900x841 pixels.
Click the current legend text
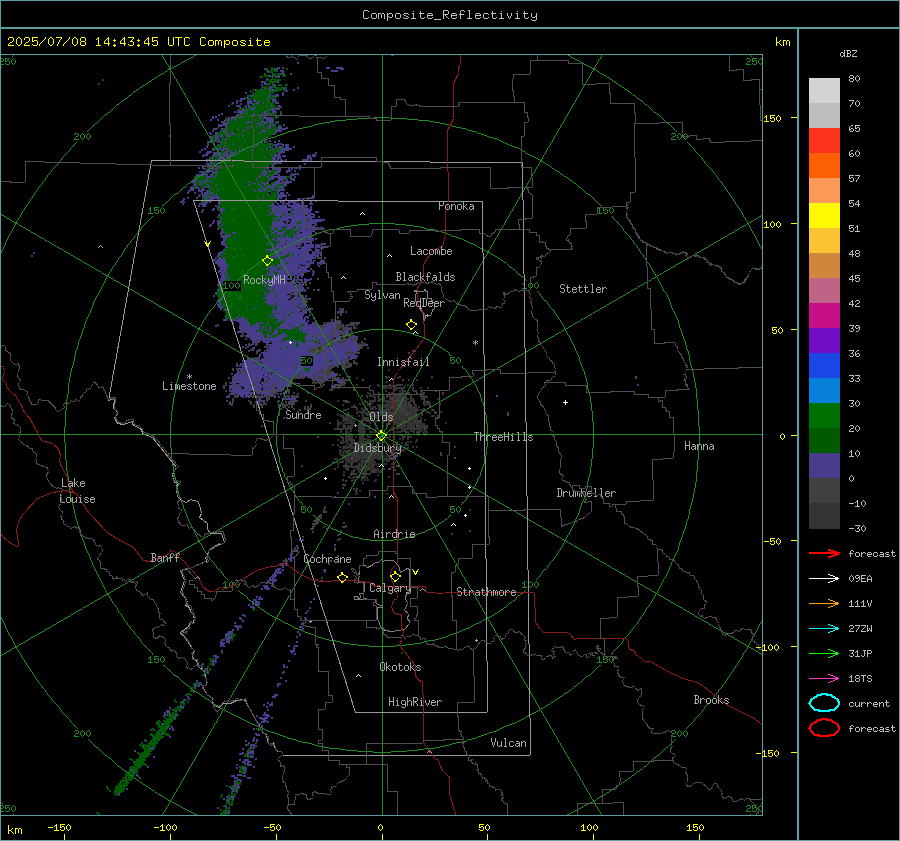pyautogui.click(x=869, y=703)
